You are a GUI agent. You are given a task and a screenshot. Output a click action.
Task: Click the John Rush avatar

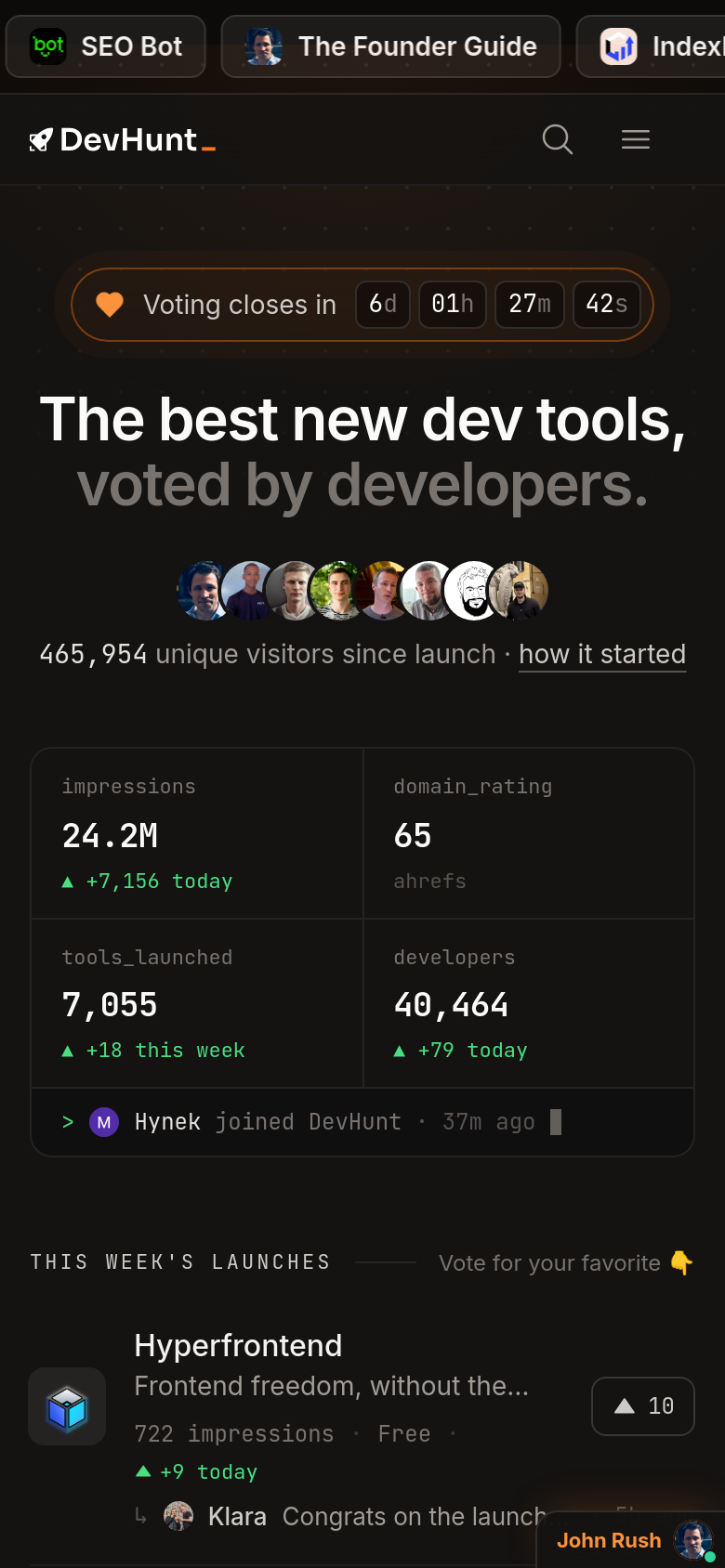[x=692, y=1540]
